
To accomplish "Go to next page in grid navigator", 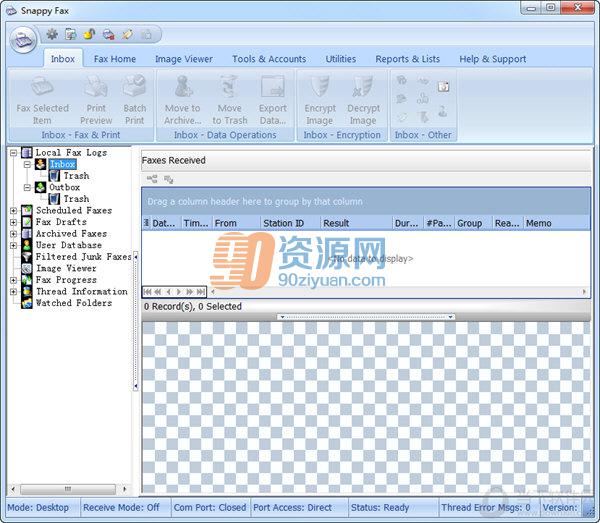I will point(189,292).
